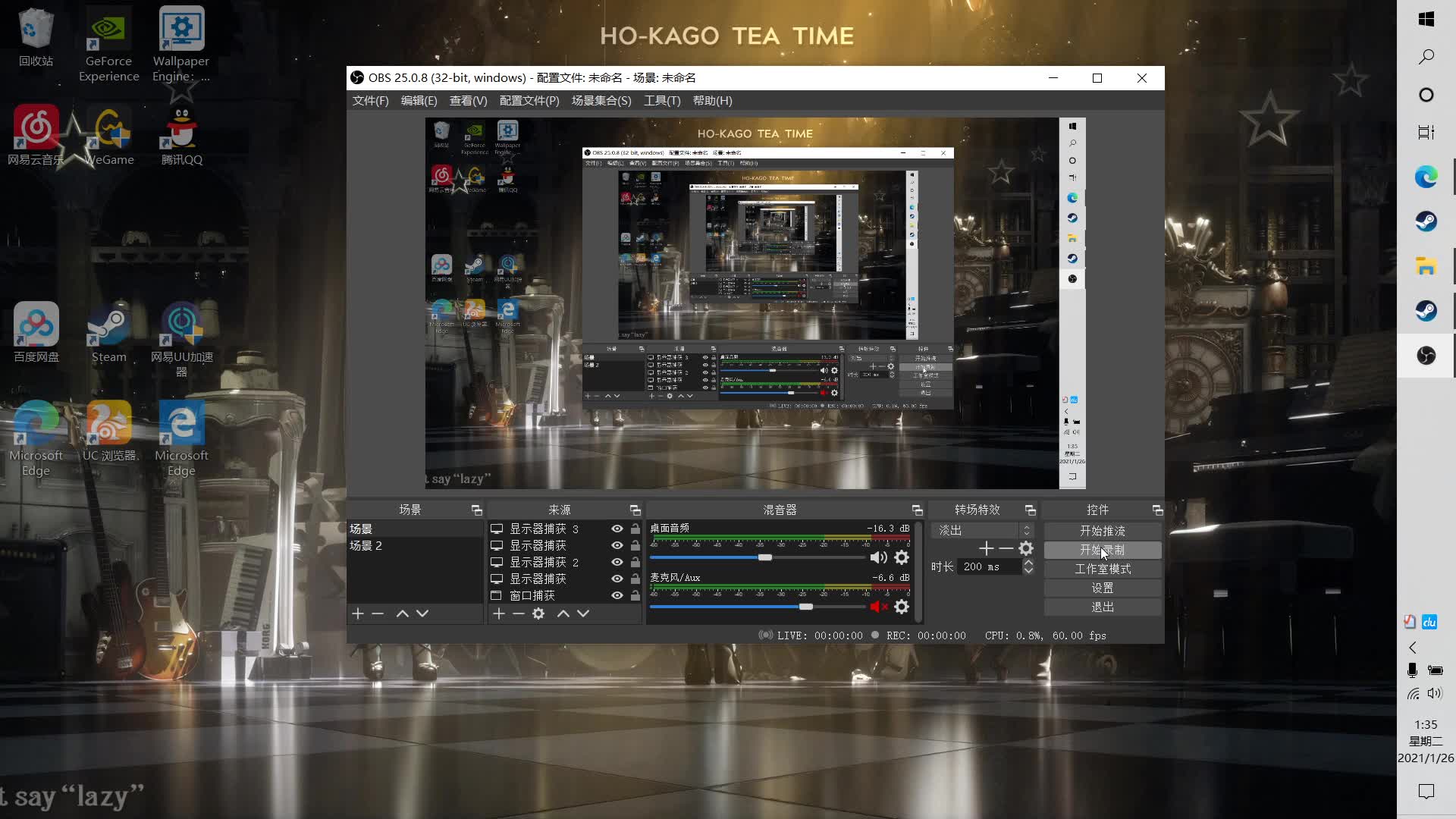Image resolution: width=1456 pixels, height=819 pixels.
Task: Increase transition 时长 with up arrow
Action: [x=1028, y=562]
